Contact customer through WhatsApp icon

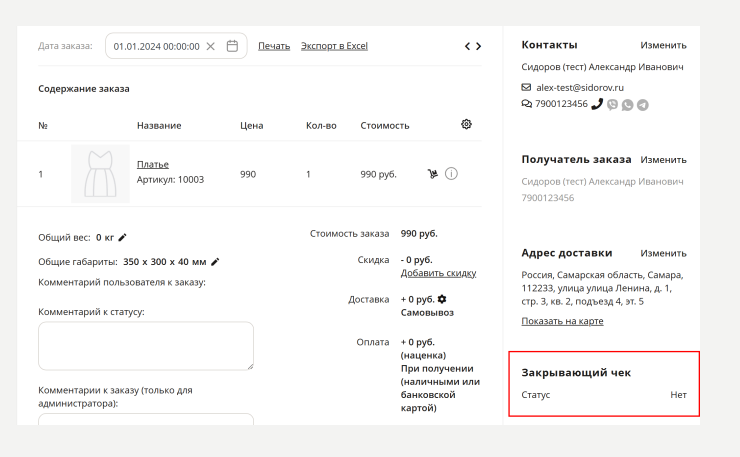(627, 105)
